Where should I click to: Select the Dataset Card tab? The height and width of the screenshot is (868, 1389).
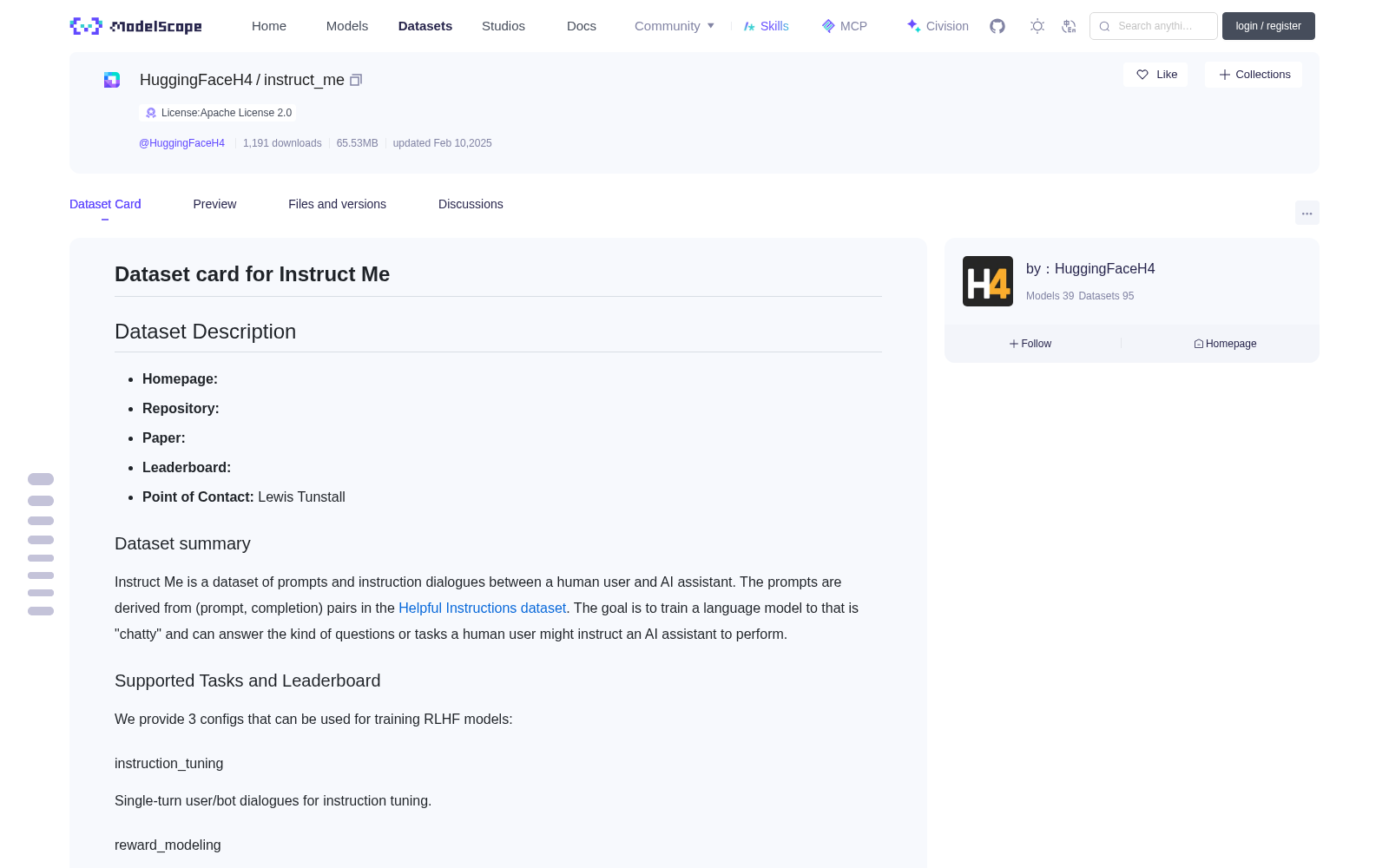coord(105,204)
